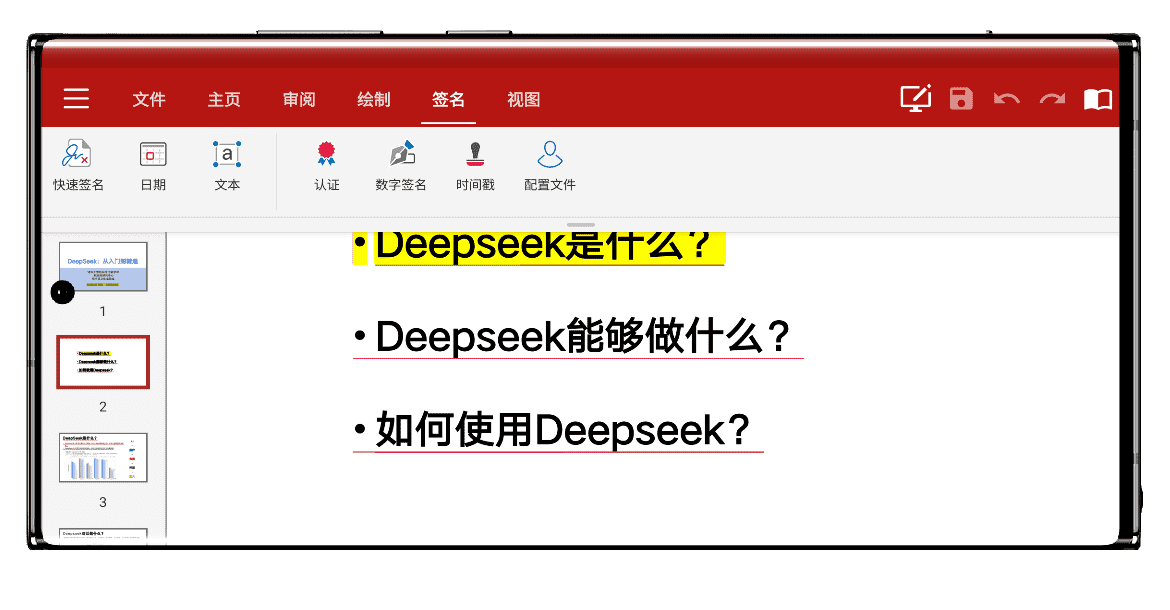Screen dimensions: 1170x610
Task: Select page 2 thumbnail
Action: click(x=103, y=362)
